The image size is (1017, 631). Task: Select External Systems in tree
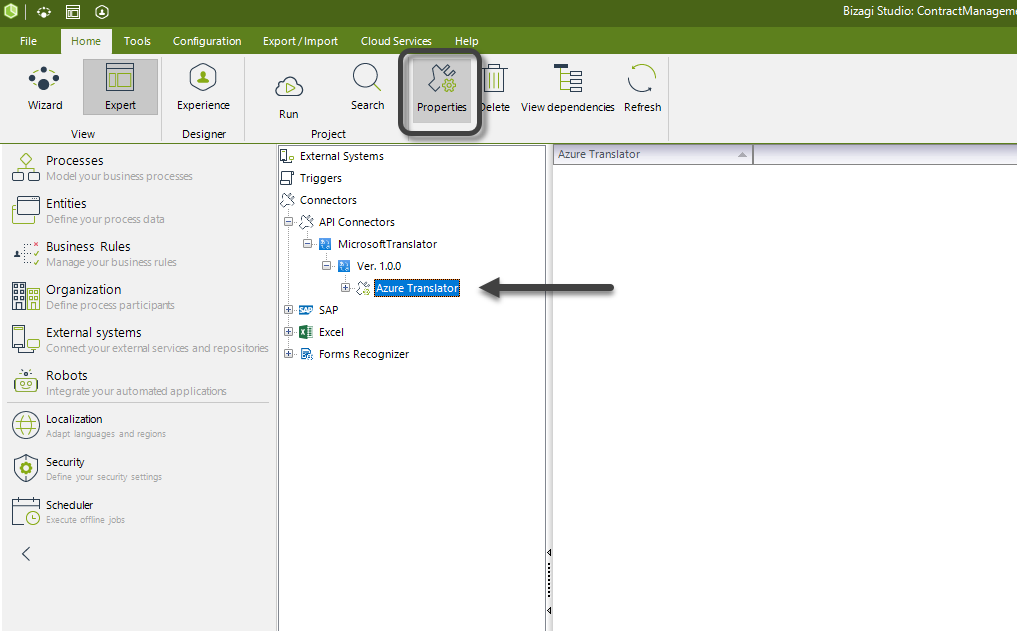(341, 156)
